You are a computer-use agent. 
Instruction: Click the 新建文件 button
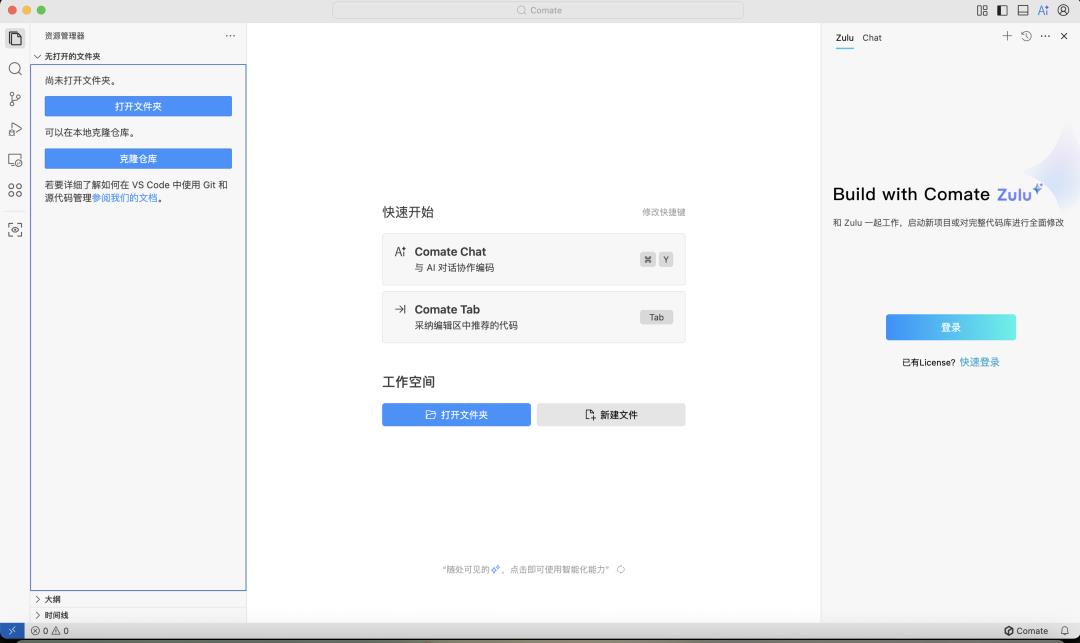tap(611, 414)
